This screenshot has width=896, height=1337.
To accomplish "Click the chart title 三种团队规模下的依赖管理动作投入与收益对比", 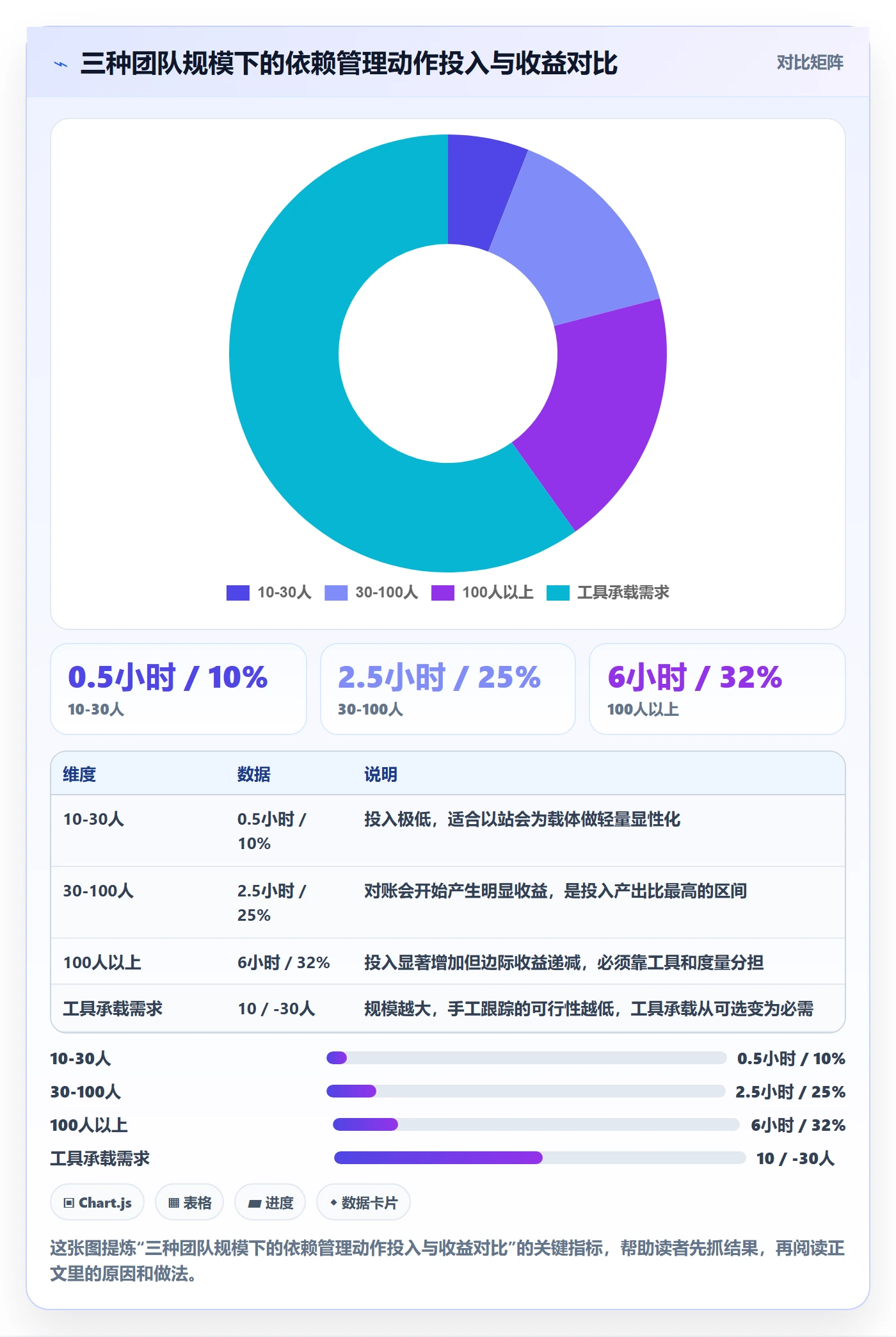I will click(349, 63).
